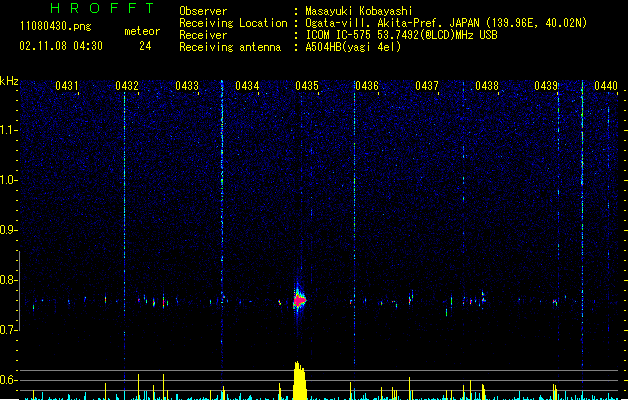
Task: Click the 0431 time marker
Action: [67, 86]
